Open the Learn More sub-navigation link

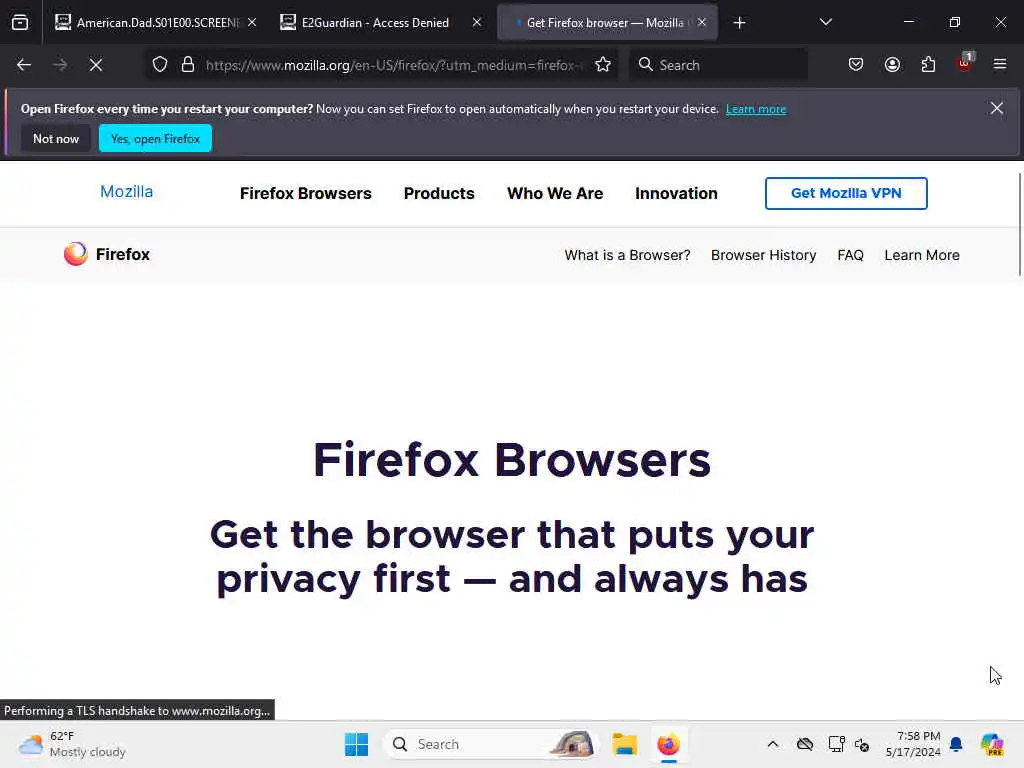point(921,255)
